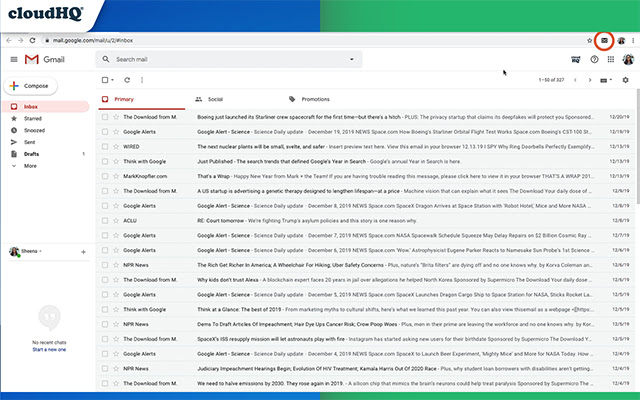The width and height of the screenshot is (640, 400).
Task: Click the Compose button
Action: [31, 86]
